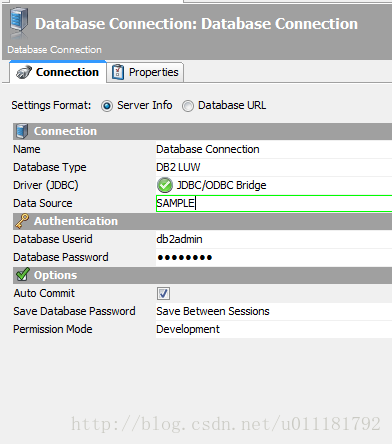This screenshot has height=444, width=392.
Task: Click the Connection section server icon
Action: 22,131
